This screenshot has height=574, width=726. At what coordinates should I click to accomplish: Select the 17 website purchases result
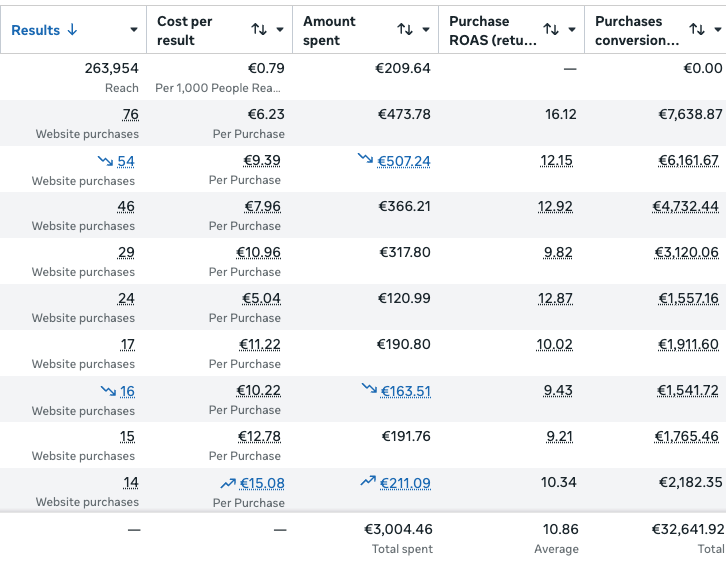point(128,344)
